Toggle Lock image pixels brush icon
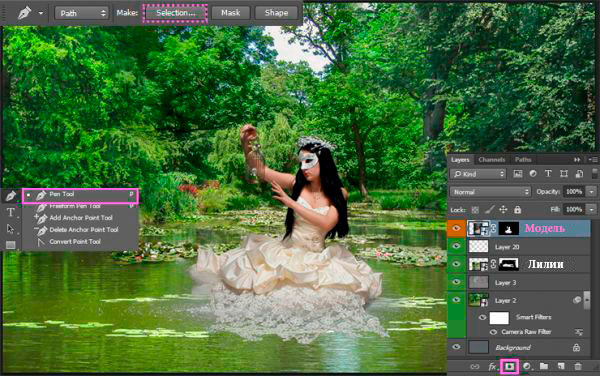This screenshot has height=376, width=600. point(489,210)
